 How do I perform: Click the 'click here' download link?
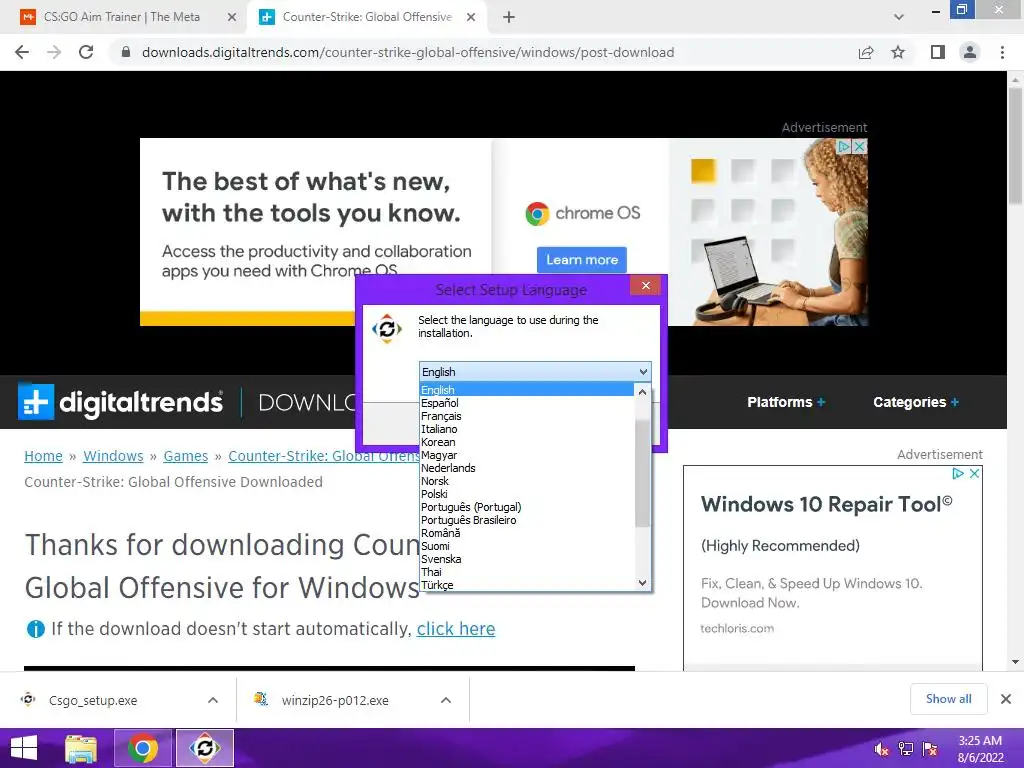point(456,629)
